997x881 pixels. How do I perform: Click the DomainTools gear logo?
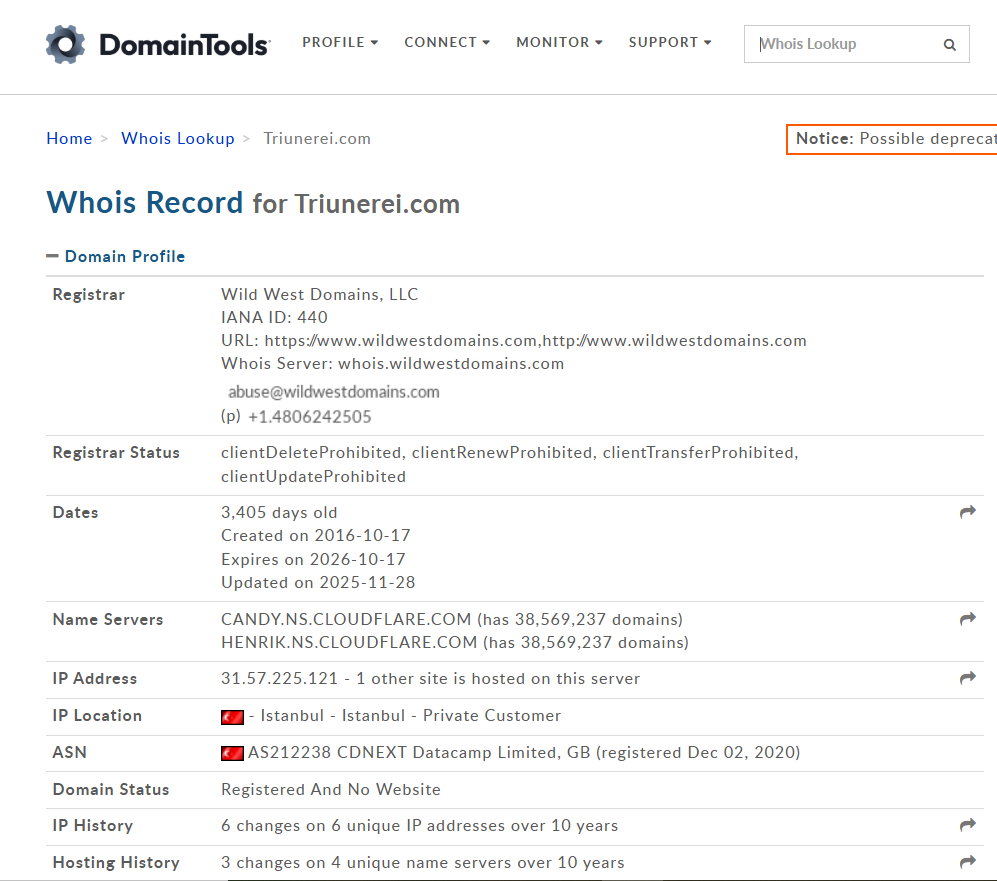65,44
